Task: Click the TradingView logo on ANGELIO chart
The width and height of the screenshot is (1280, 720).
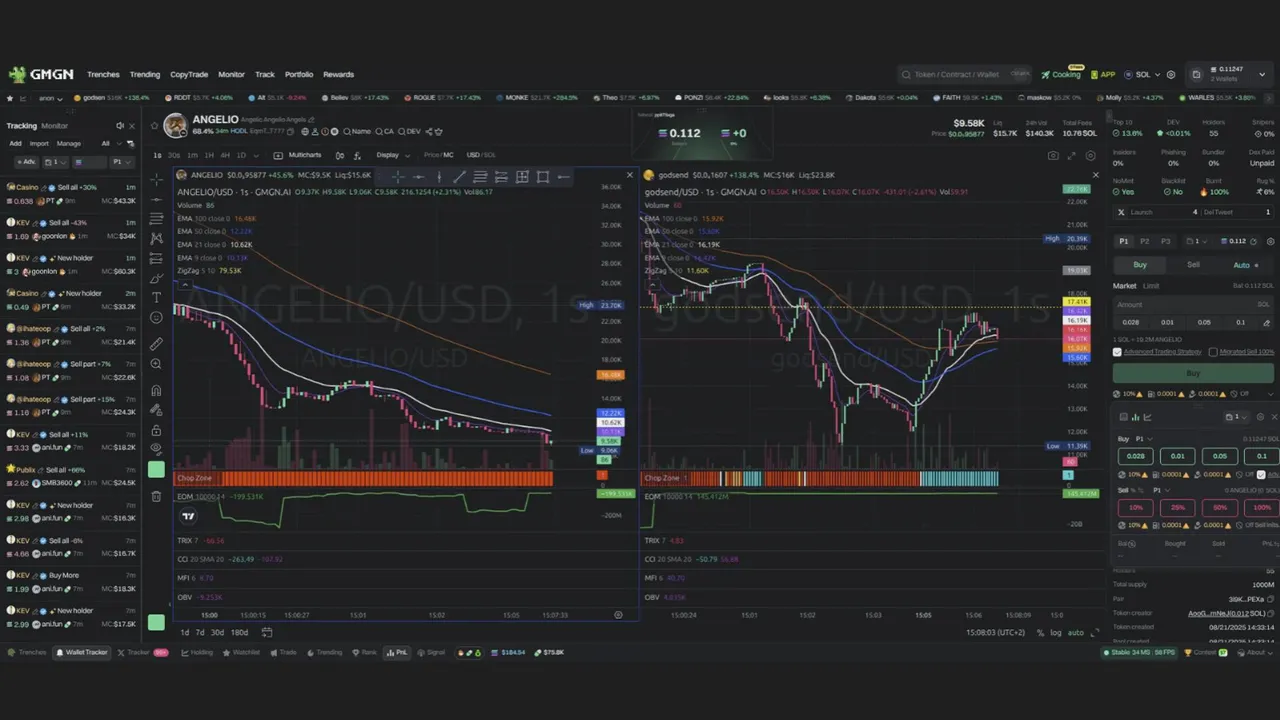Action: [188, 516]
